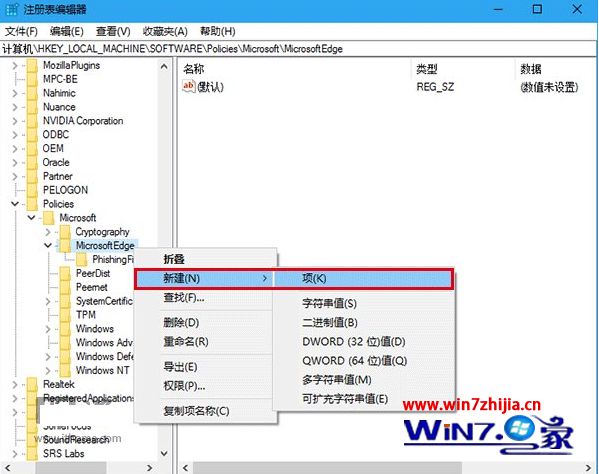Collapse the Policies tree node
The image size is (599, 474).
(15, 204)
